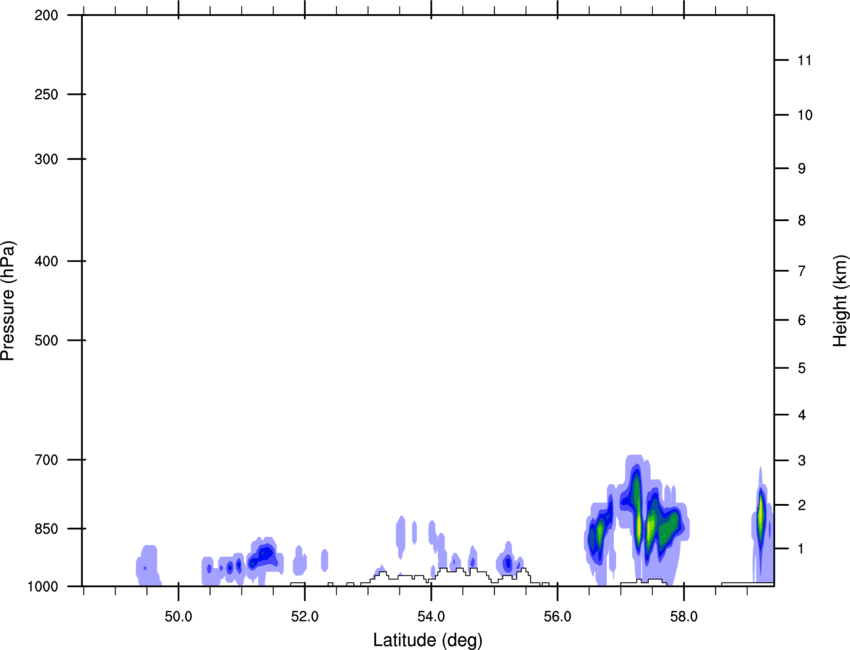Pick the 3 km height label
850x650 pixels.
802,460
